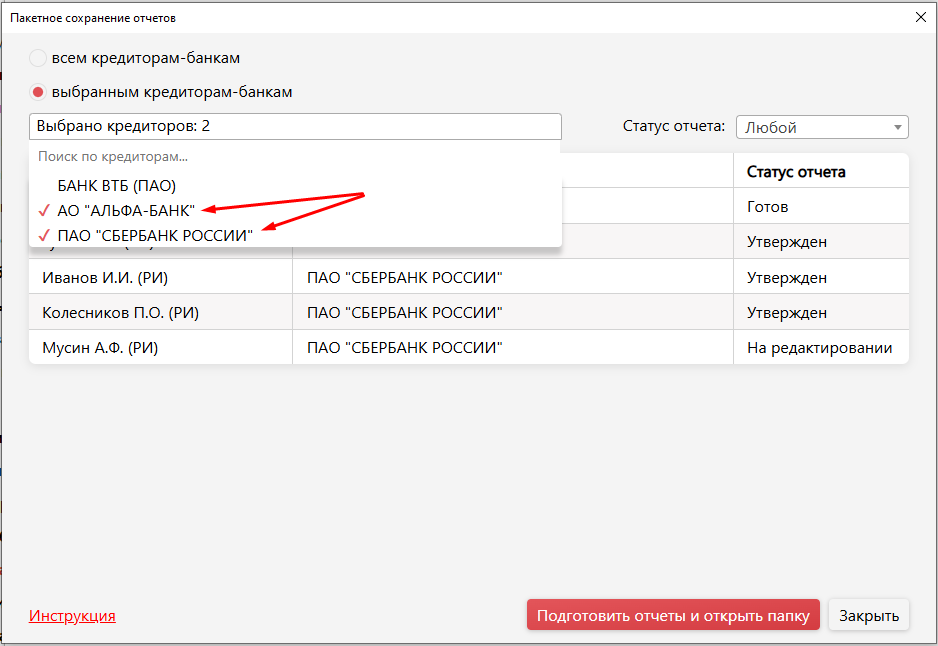Click the "Готов" status cell
The width and height of the screenshot is (938, 646).
pyautogui.click(x=768, y=207)
